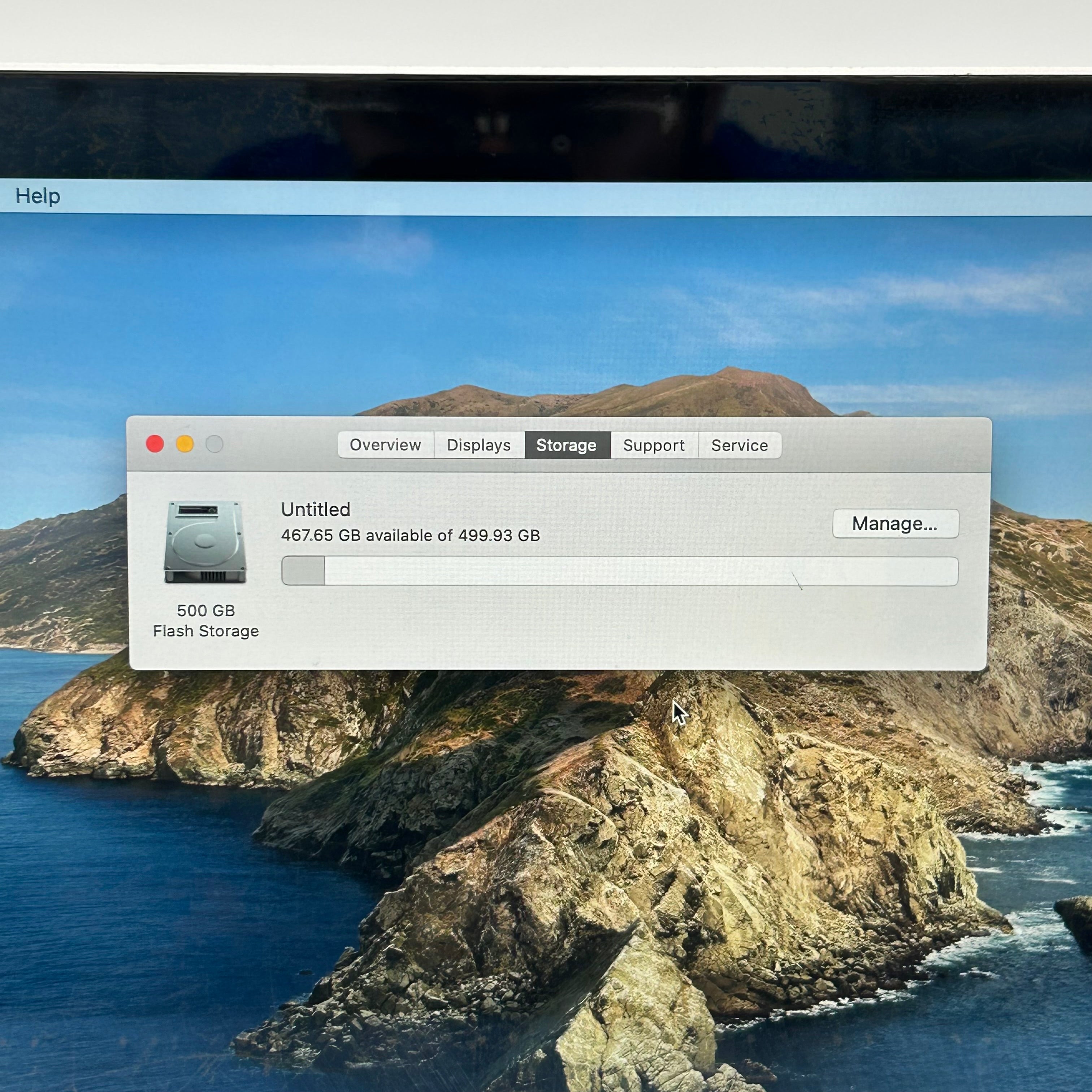Minimize the window with the yellow button

click(x=185, y=444)
